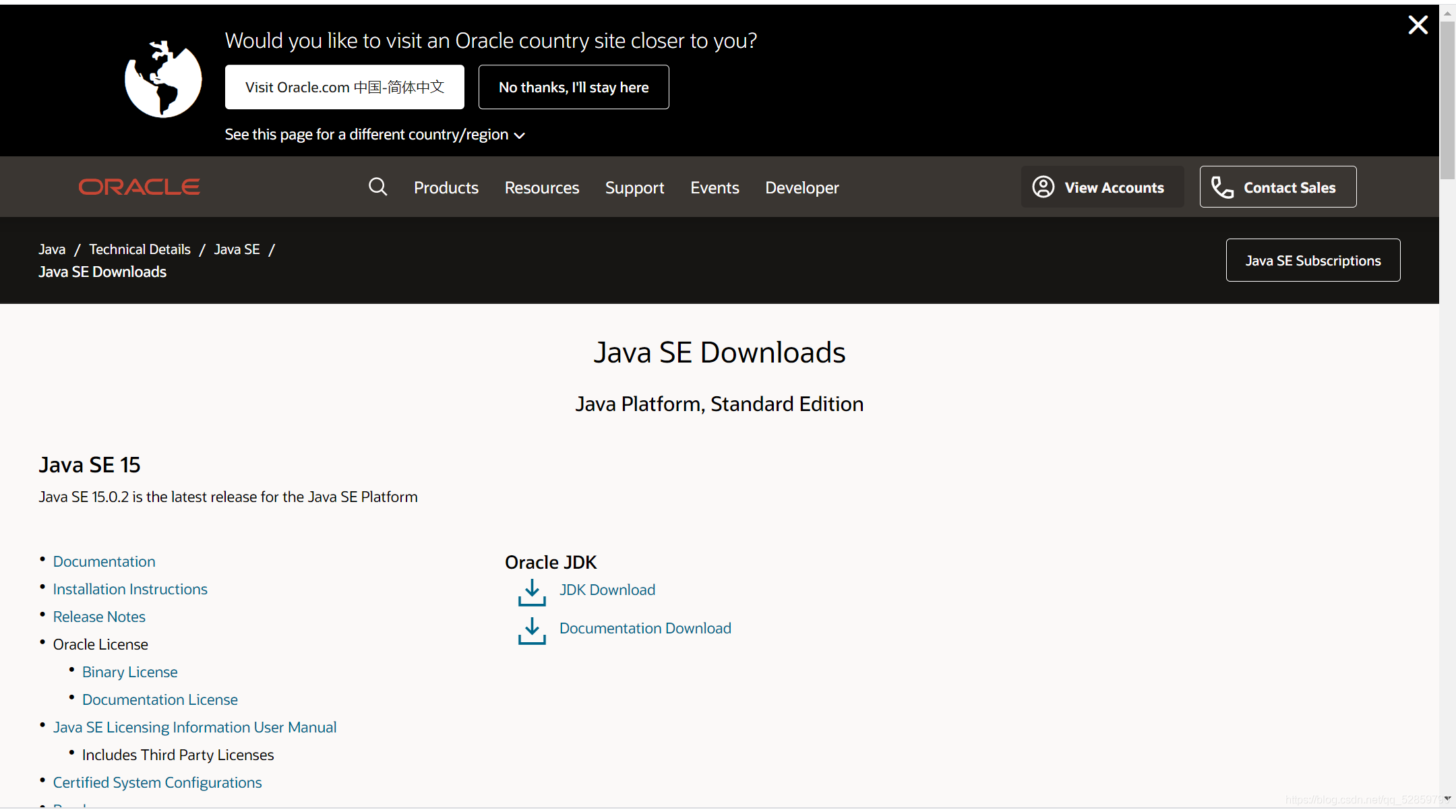Visit the Oracle.com China site button
Viewport: 1456px width, 812px height.
(x=344, y=87)
